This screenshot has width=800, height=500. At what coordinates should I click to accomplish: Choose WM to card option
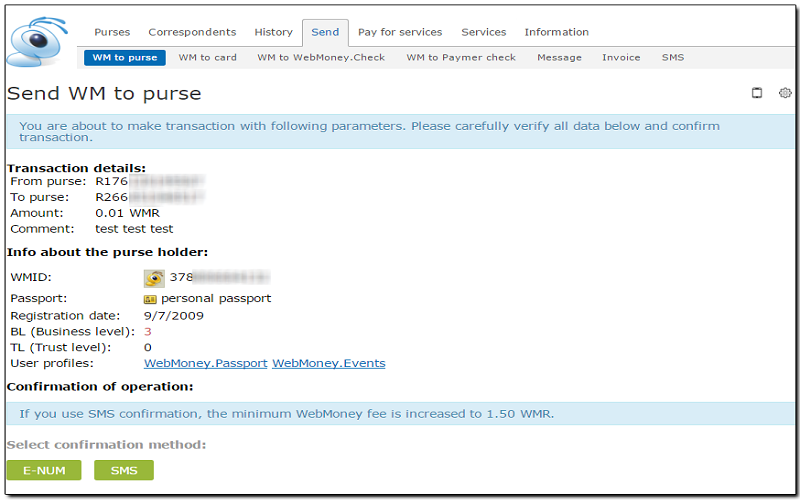point(208,58)
